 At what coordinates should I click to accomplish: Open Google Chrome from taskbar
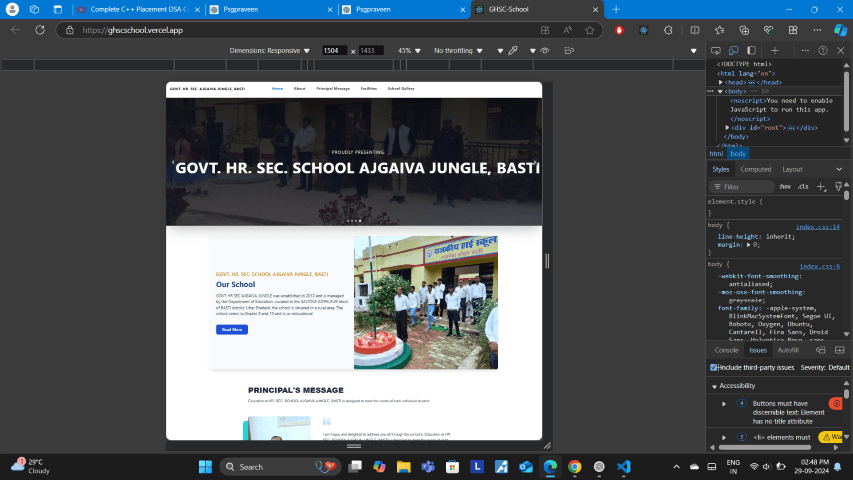(x=574, y=466)
